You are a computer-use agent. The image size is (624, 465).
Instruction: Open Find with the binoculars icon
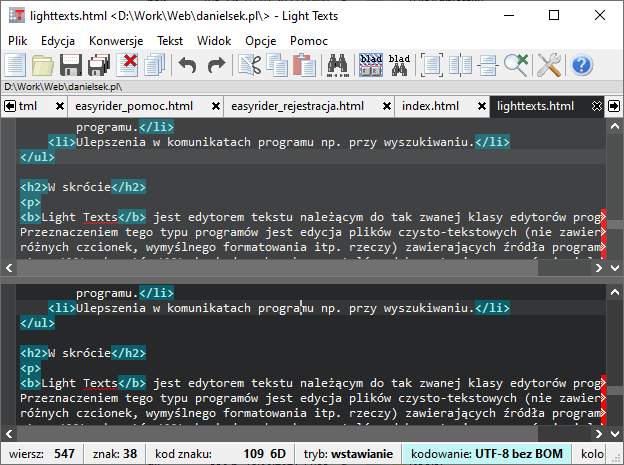pos(337,65)
